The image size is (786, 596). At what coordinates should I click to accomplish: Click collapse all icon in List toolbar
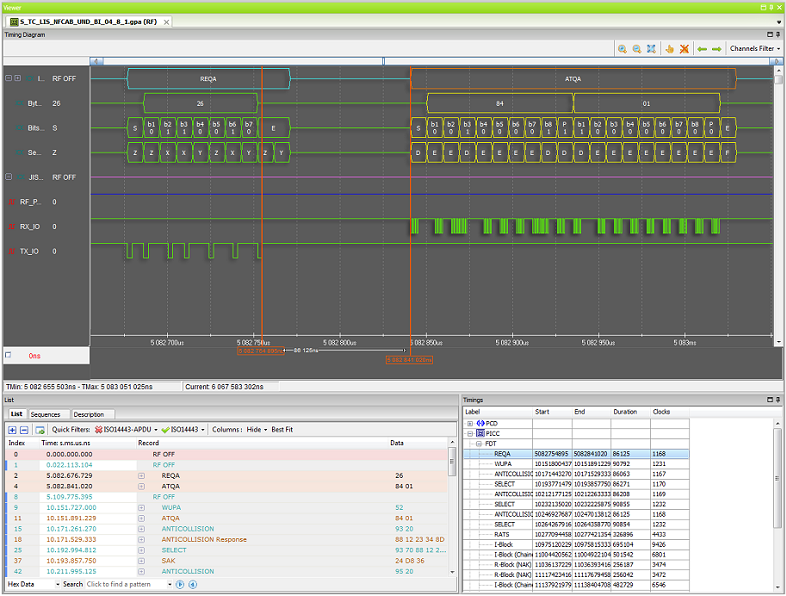(x=24, y=429)
